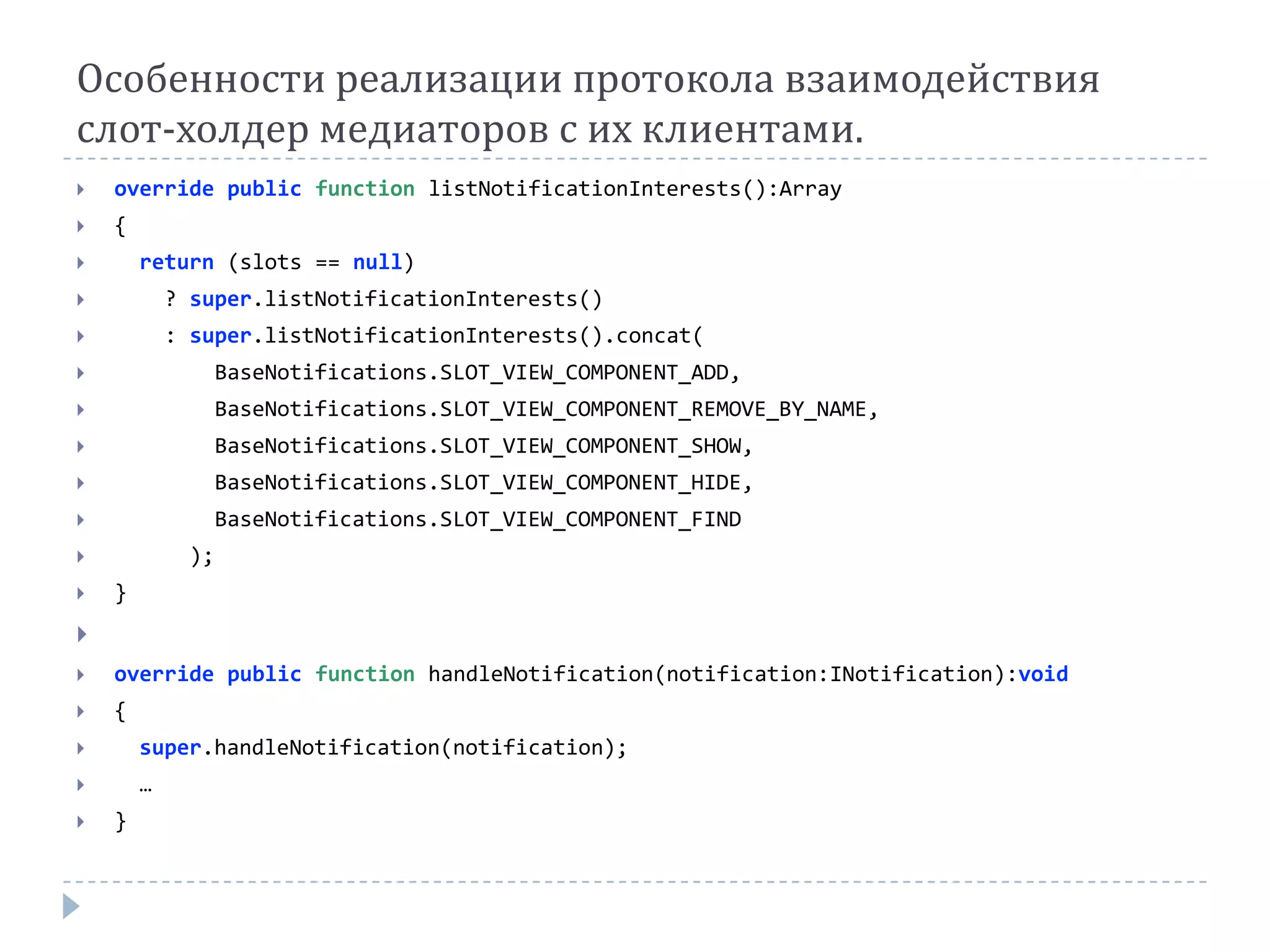The width and height of the screenshot is (1270, 952).
Task: Click 'handleNotification' in the second function declaration
Action: 541,674
